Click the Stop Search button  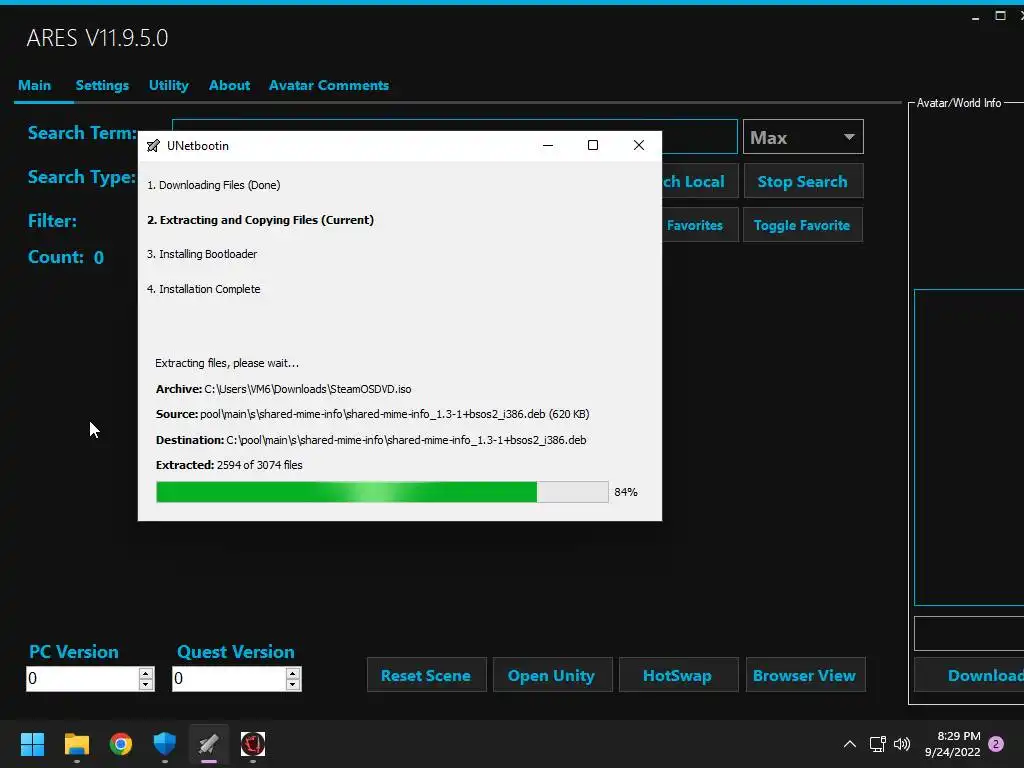(803, 182)
